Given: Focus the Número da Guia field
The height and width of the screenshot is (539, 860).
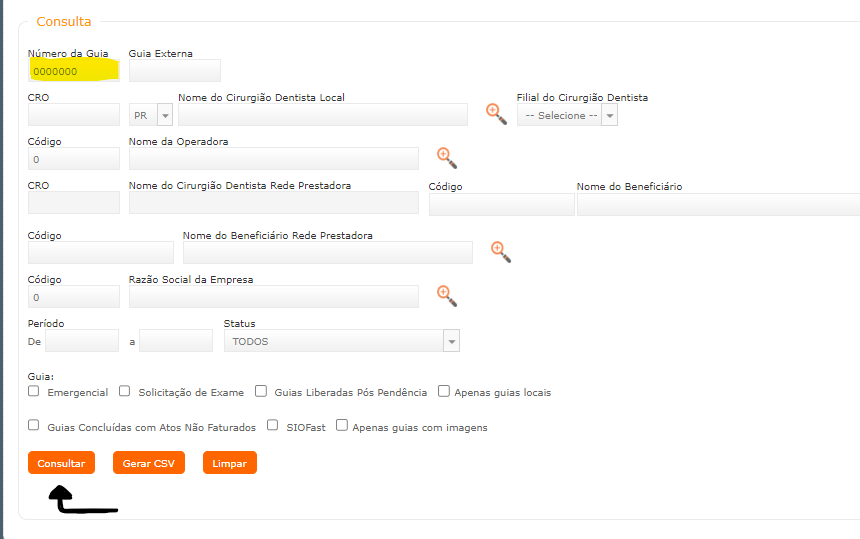Looking at the screenshot, I should point(74,71).
